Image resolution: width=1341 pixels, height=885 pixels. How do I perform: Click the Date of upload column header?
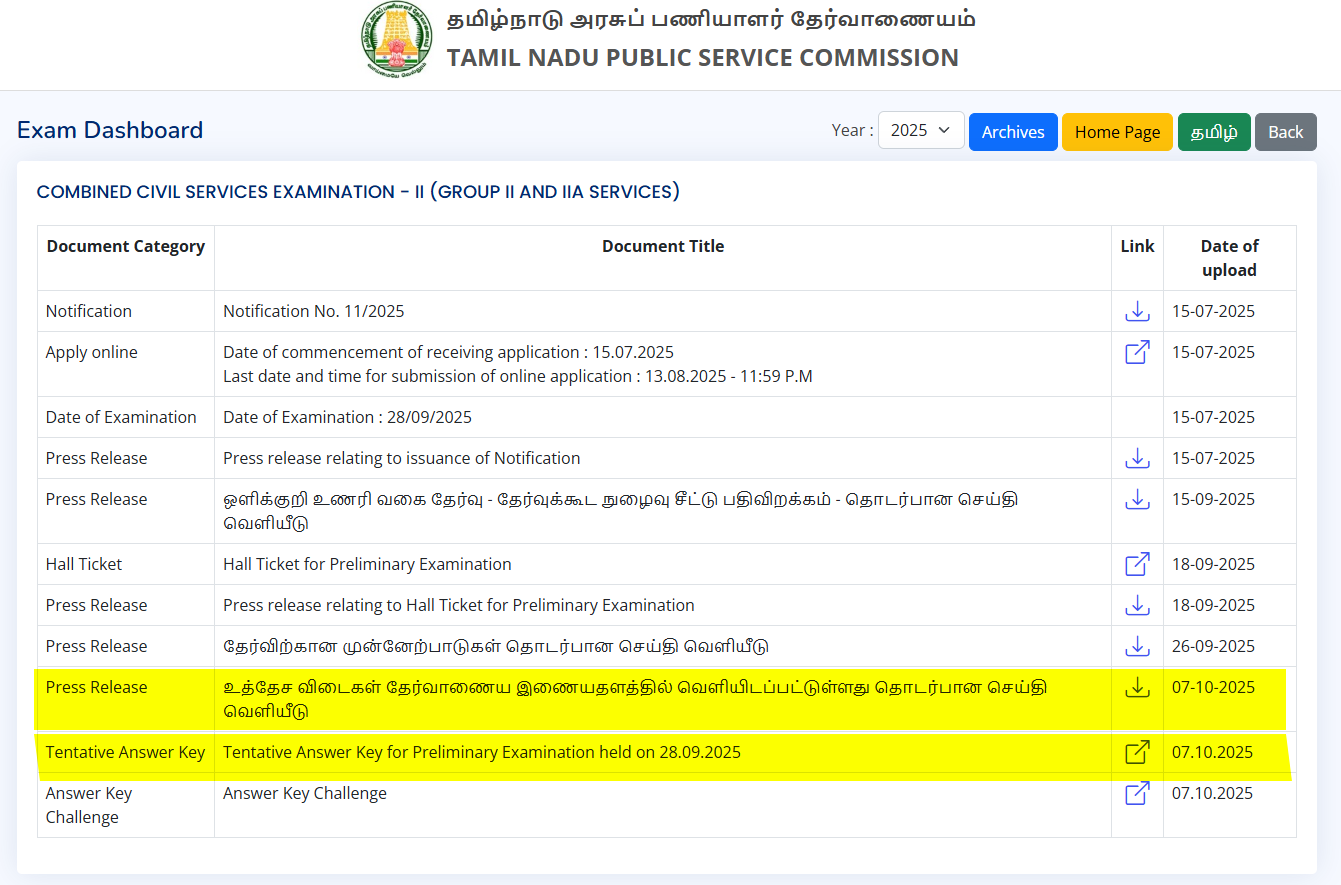click(x=1229, y=258)
